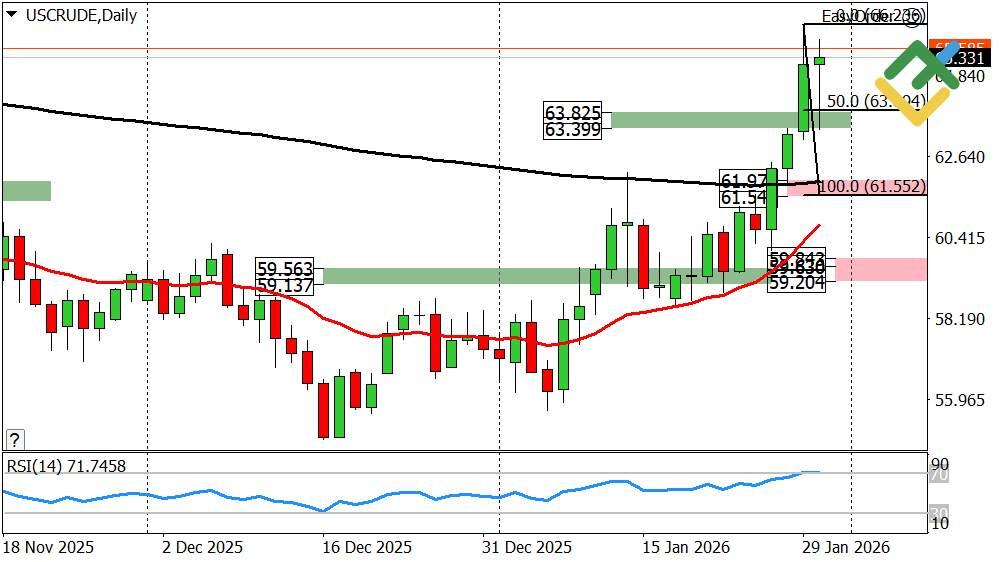
Task: Click the 62.640 price axis label
Action: pos(960,157)
